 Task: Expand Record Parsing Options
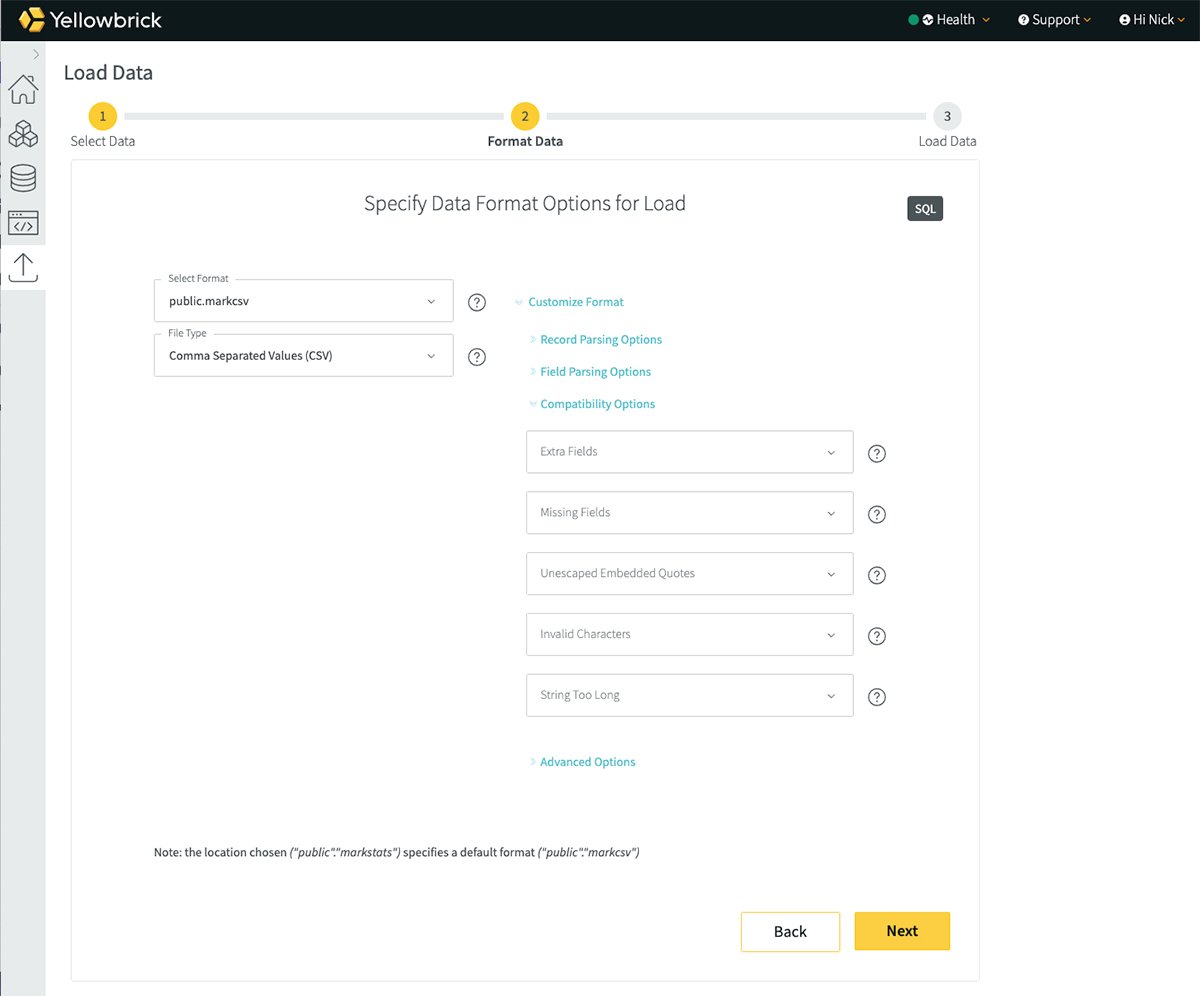click(x=595, y=340)
